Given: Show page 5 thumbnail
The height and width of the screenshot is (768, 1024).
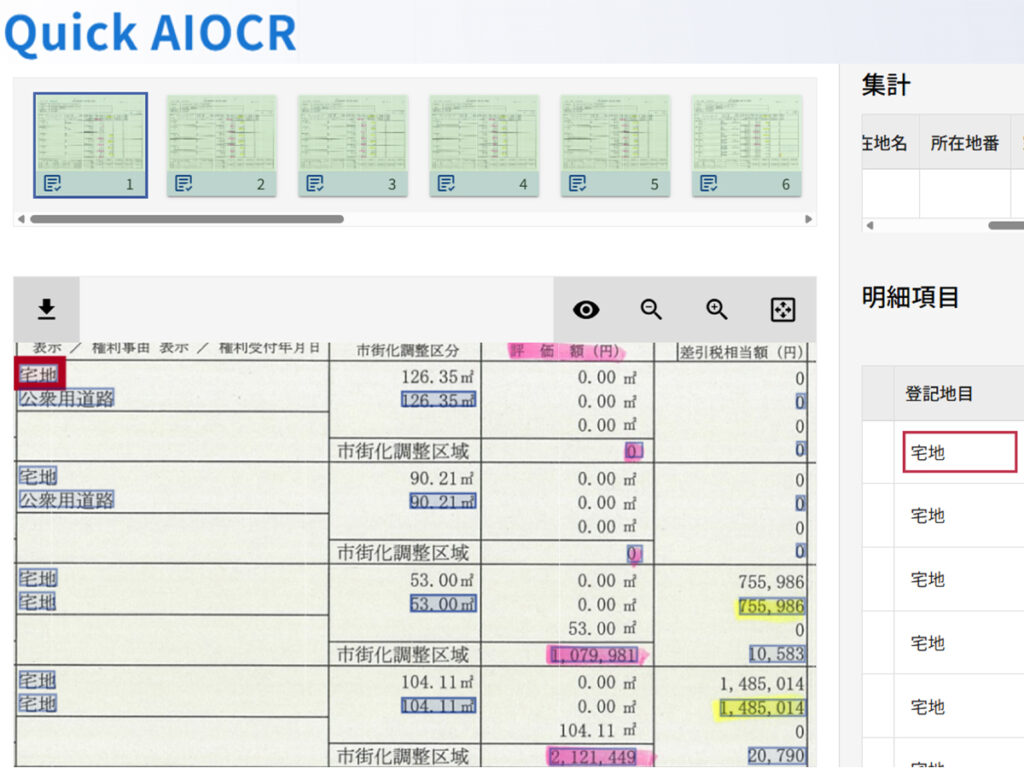Looking at the screenshot, I should click(615, 145).
